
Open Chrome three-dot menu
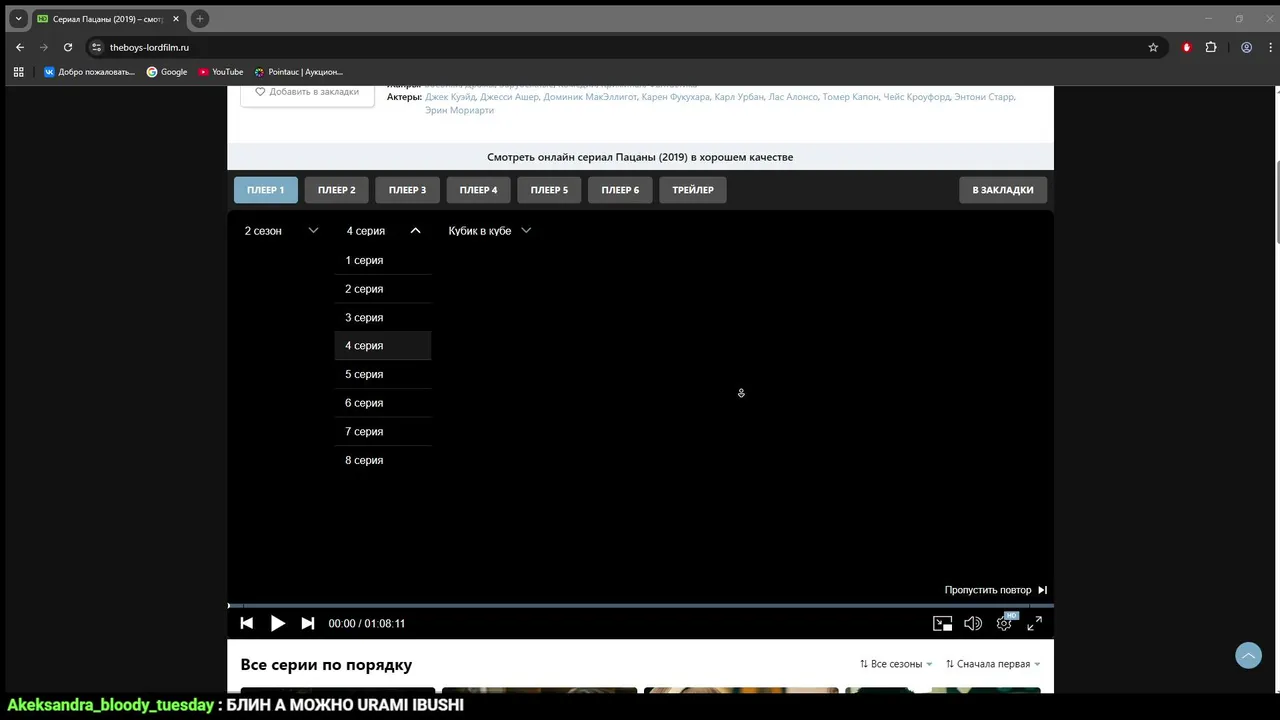(x=1268, y=47)
